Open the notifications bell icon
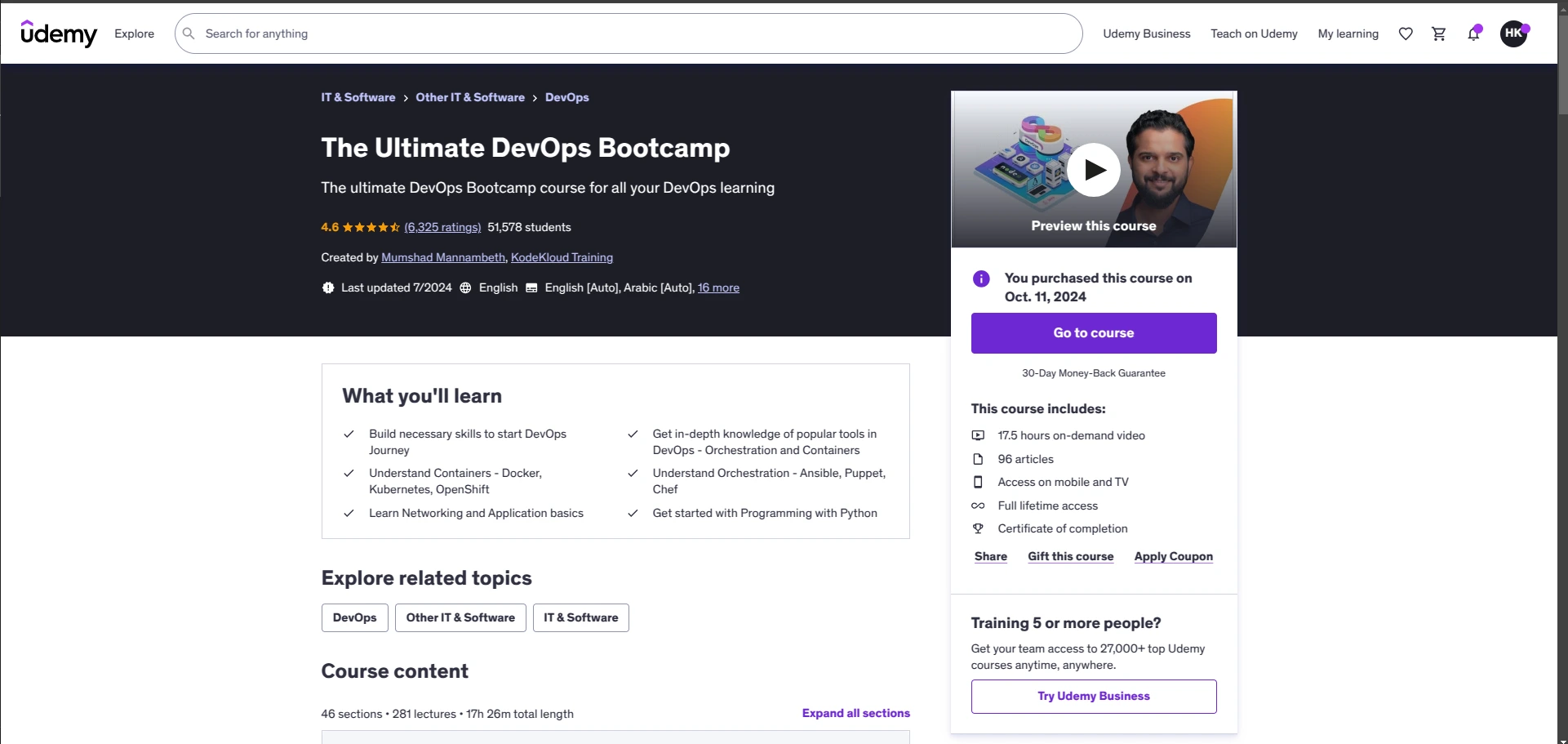The height and width of the screenshot is (744, 1568). 1473,33
